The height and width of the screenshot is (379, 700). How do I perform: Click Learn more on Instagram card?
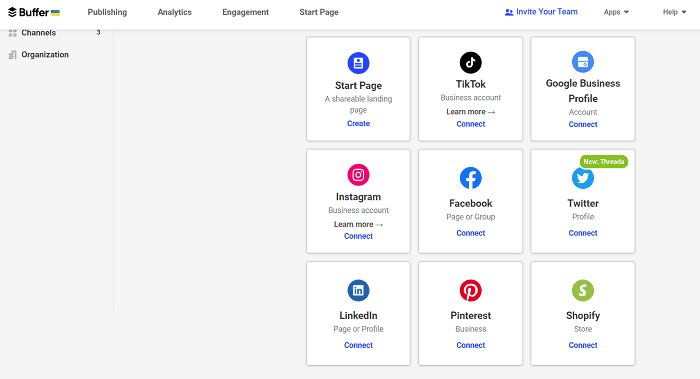pyautogui.click(x=358, y=224)
